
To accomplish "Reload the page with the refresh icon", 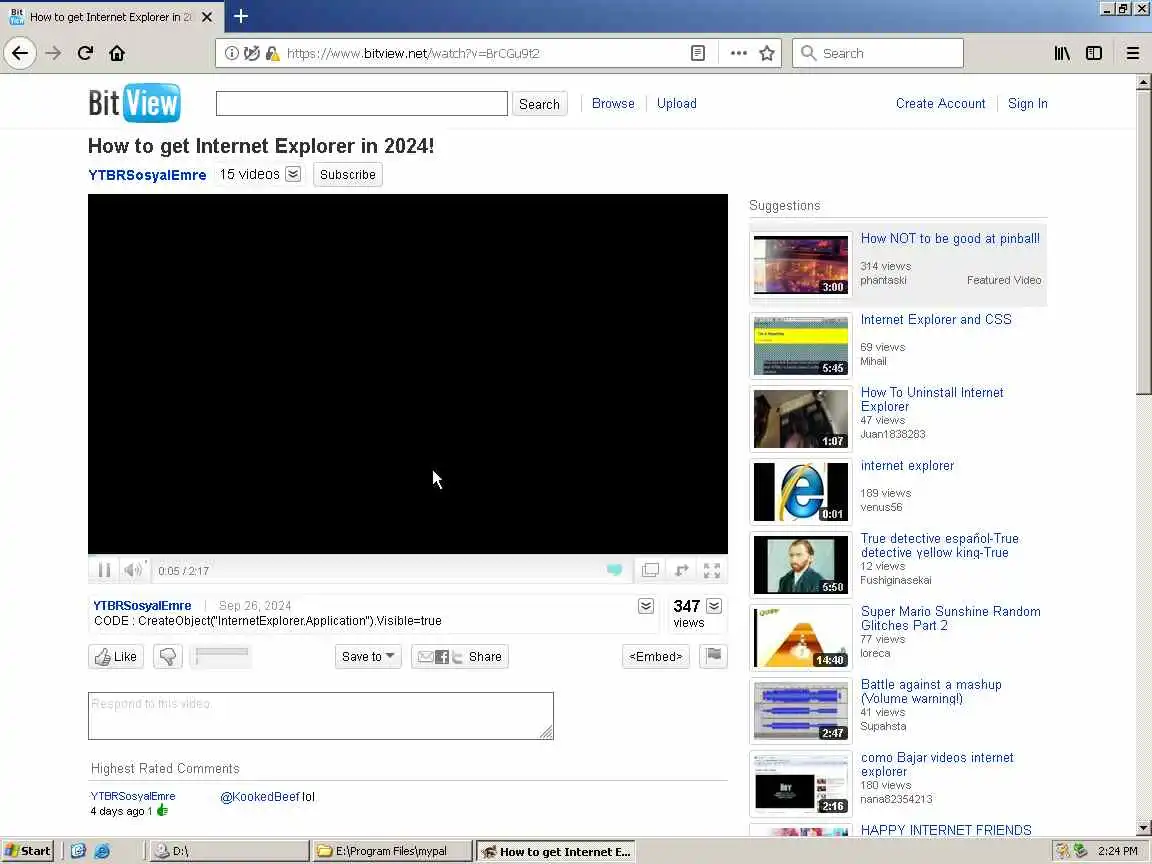I will [x=85, y=53].
